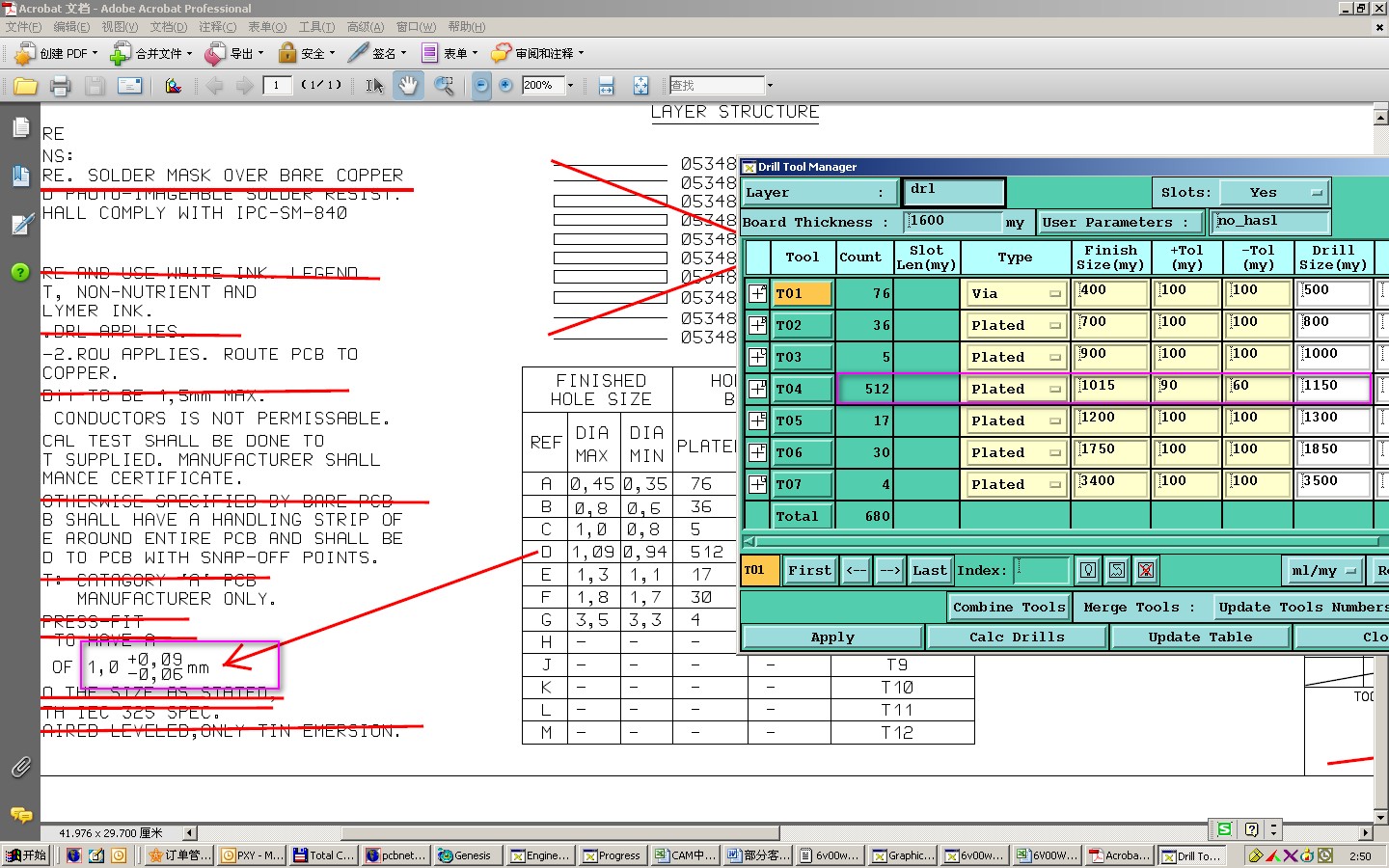Open the View menu (视图)
This screenshot has width=1389, height=868.
120,27
